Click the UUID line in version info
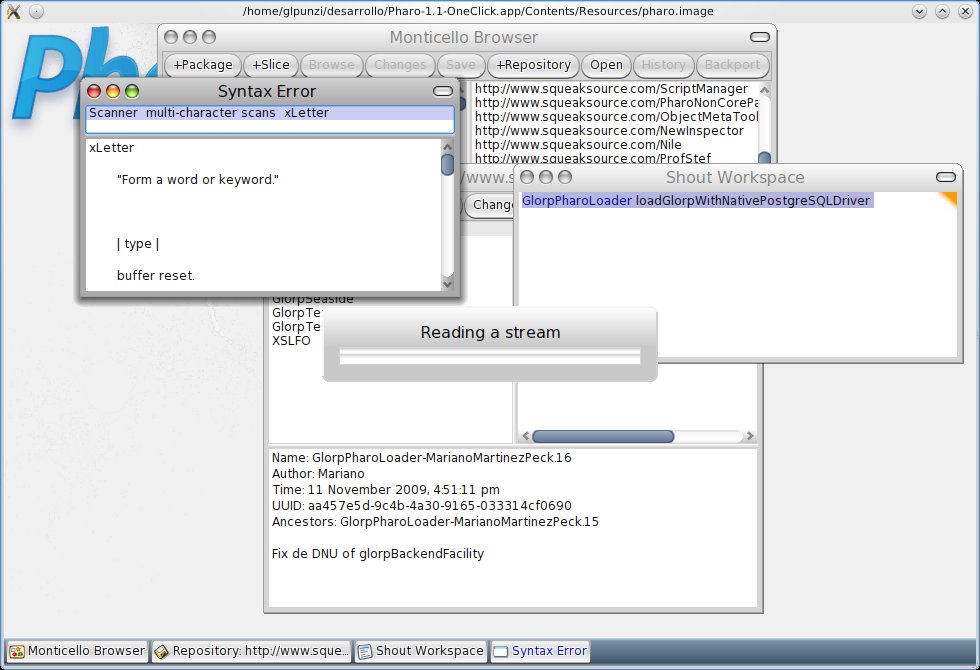The image size is (980, 670). point(421,506)
